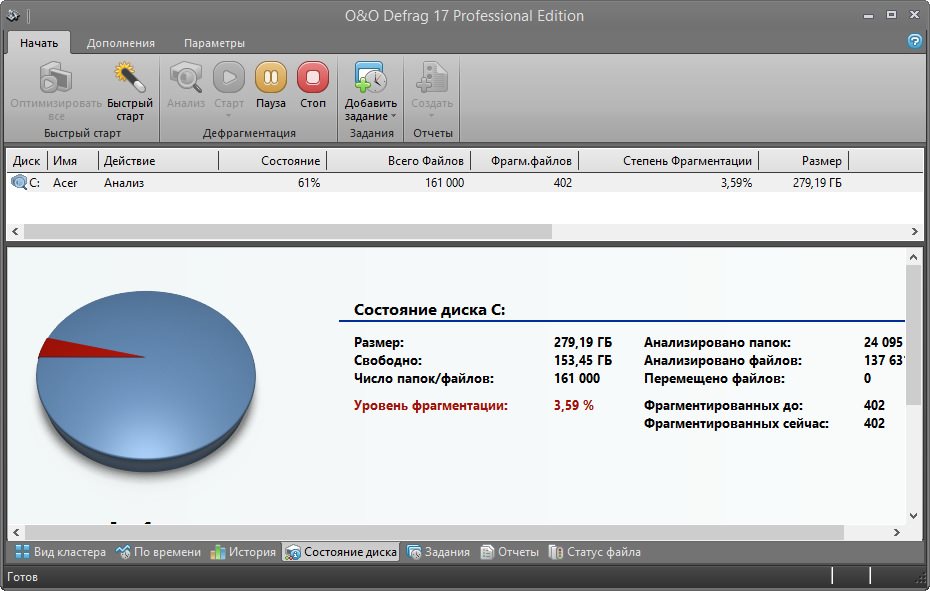Open the Отчеты bottom tab
This screenshot has height=591, width=930.
pos(510,552)
